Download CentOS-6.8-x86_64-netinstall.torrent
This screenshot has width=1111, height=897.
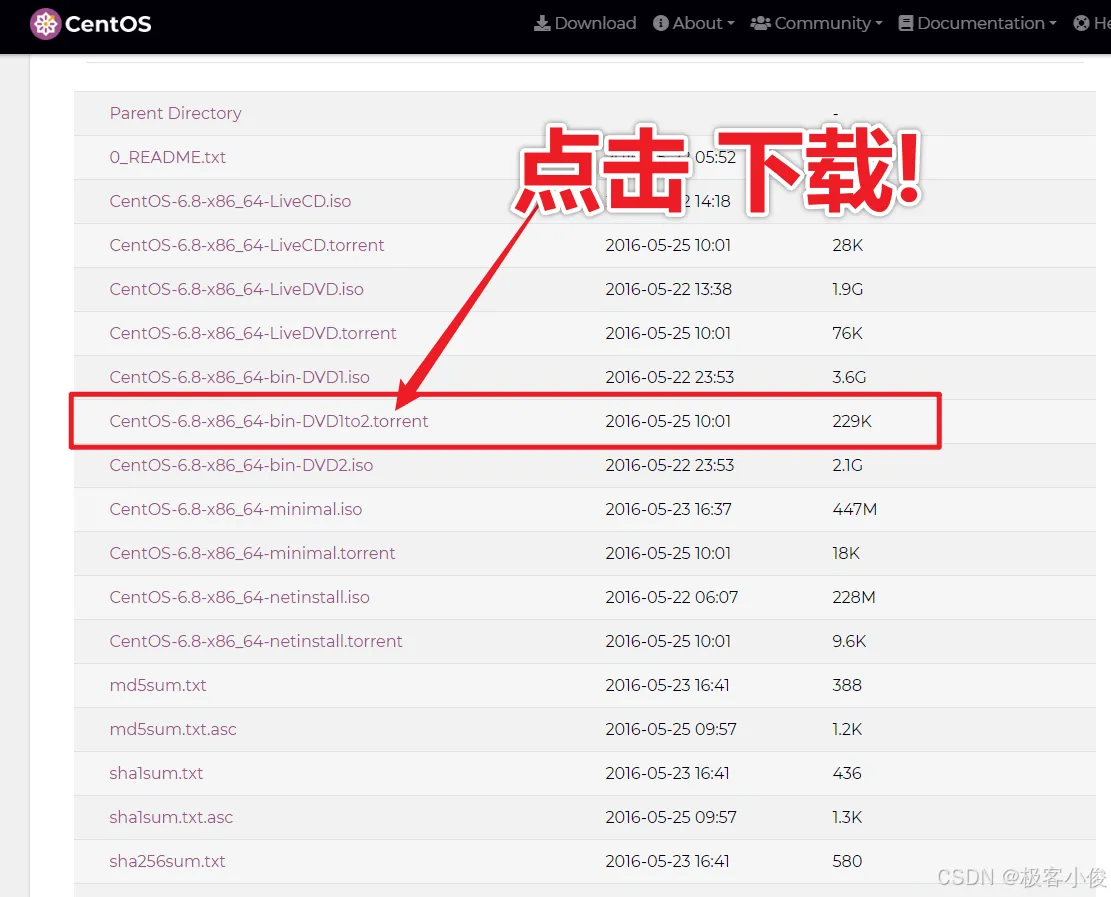(256, 641)
